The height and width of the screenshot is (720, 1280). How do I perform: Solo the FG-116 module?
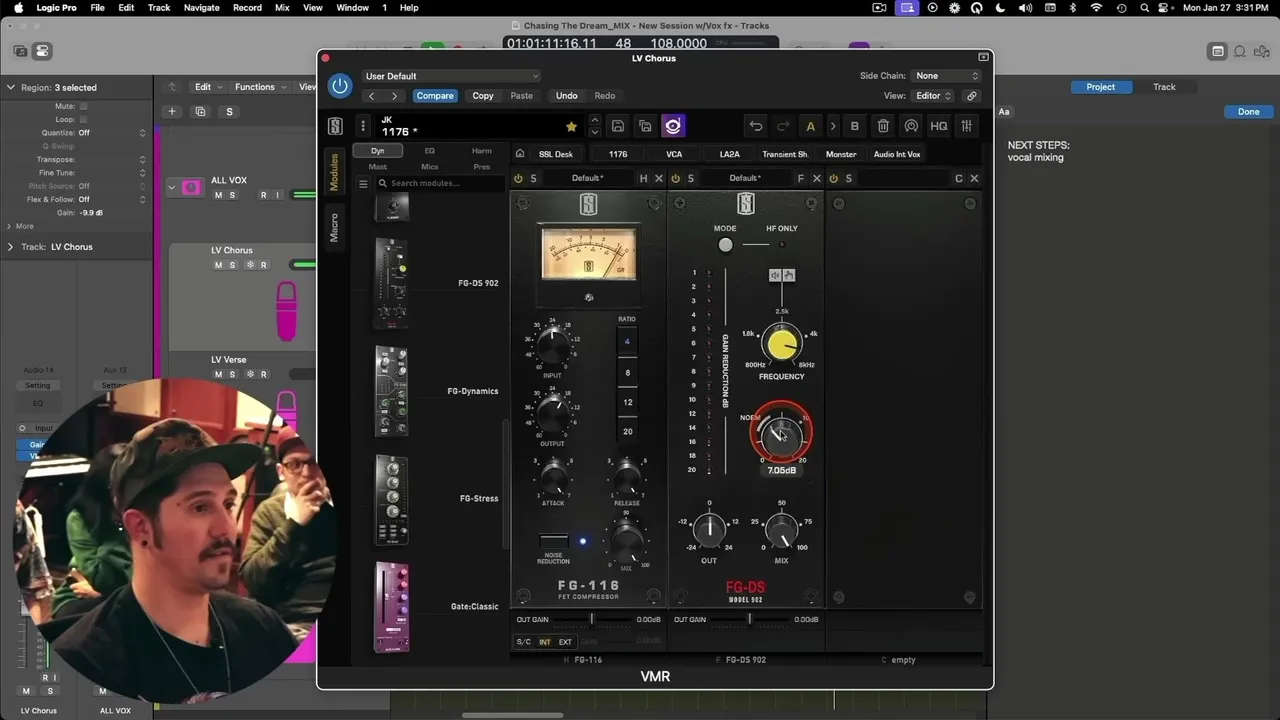click(x=533, y=179)
